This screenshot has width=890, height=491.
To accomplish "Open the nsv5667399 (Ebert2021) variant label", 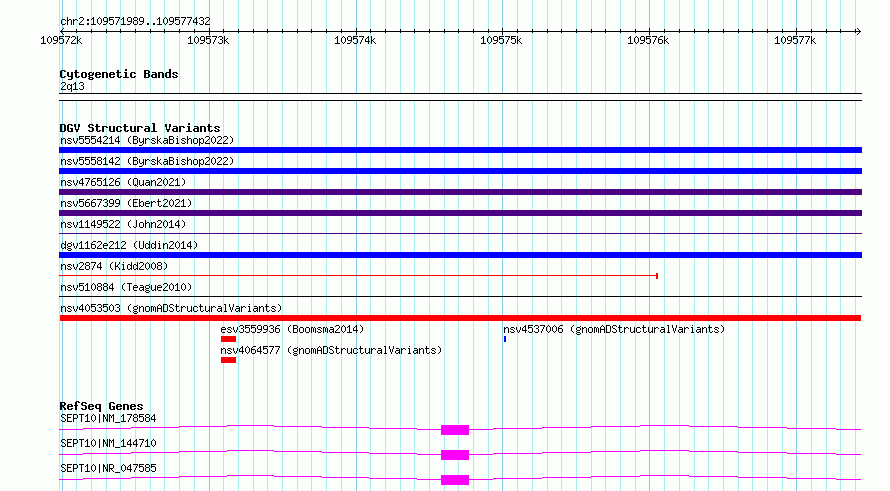I will [x=126, y=203].
